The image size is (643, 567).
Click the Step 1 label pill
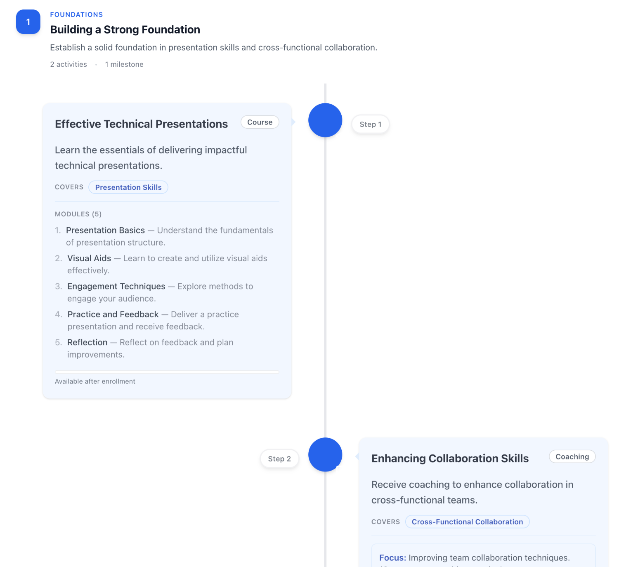[x=369, y=124]
